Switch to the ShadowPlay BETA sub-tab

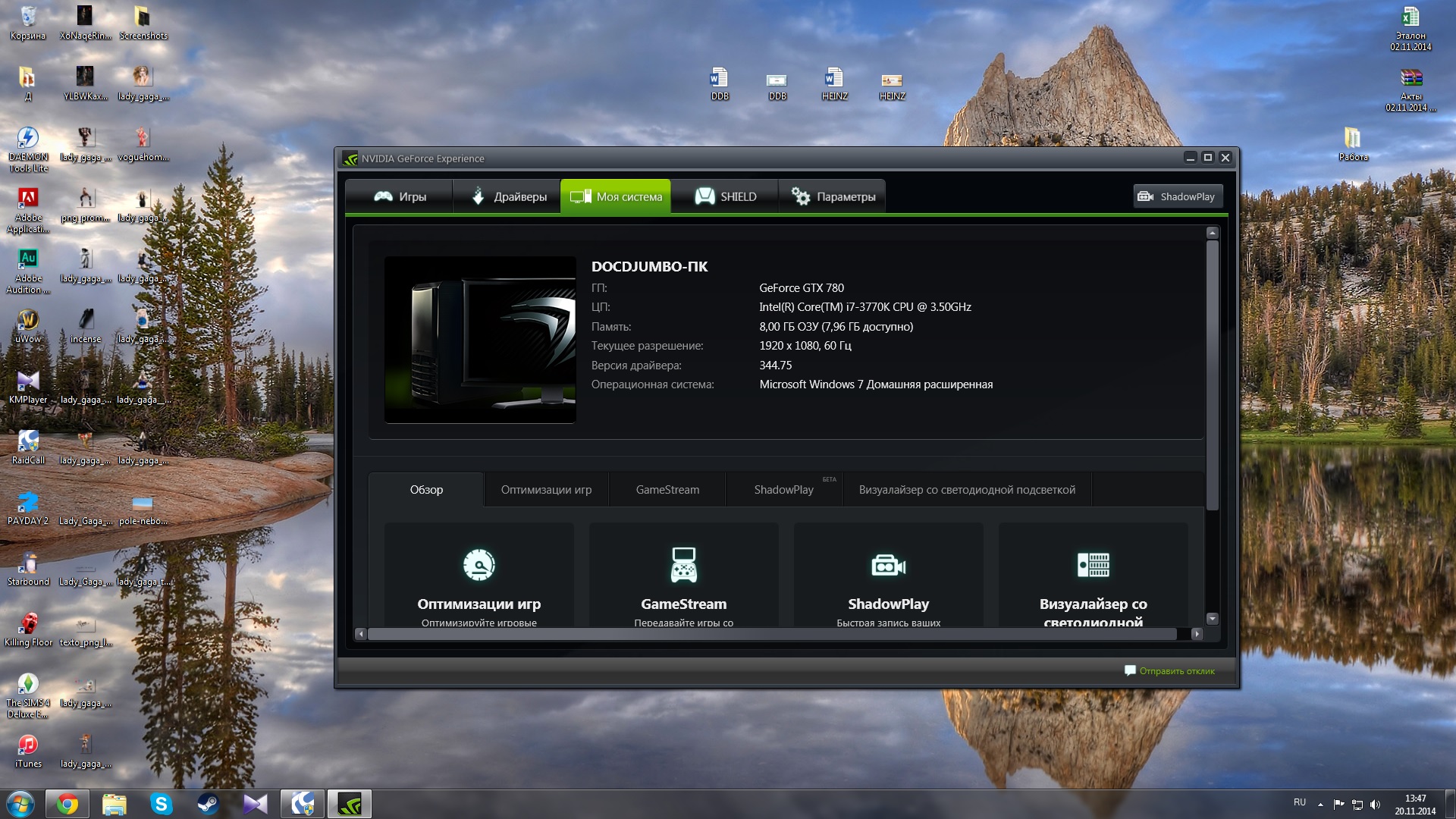pos(784,490)
